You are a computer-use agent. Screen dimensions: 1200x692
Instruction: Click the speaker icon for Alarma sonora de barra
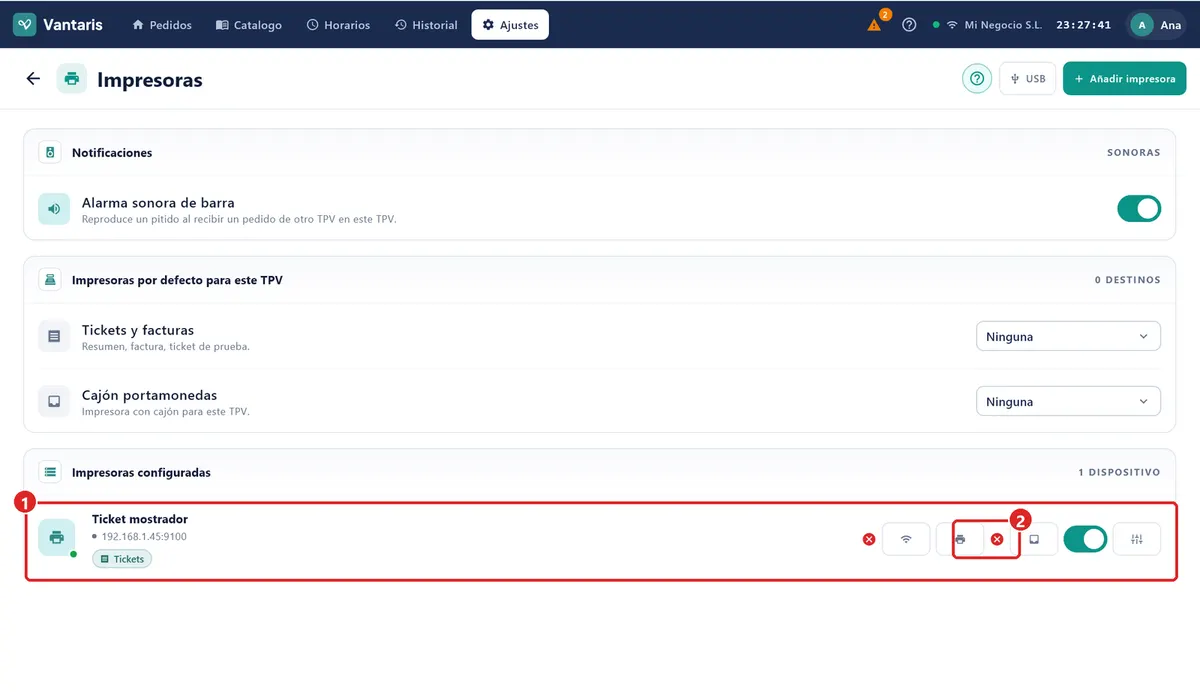(54, 209)
